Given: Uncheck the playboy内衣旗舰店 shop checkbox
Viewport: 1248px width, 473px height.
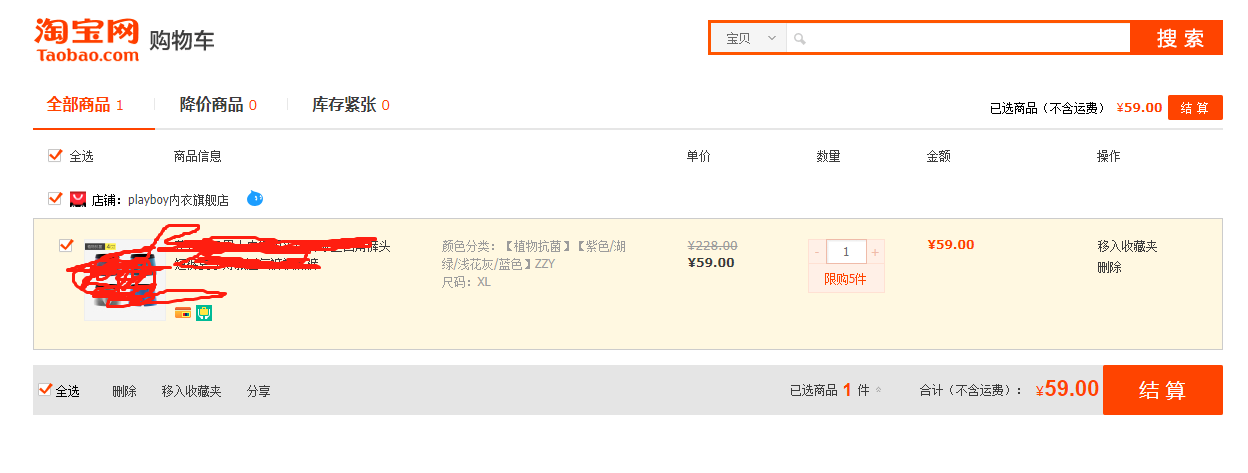Looking at the screenshot, I should 55,198.
